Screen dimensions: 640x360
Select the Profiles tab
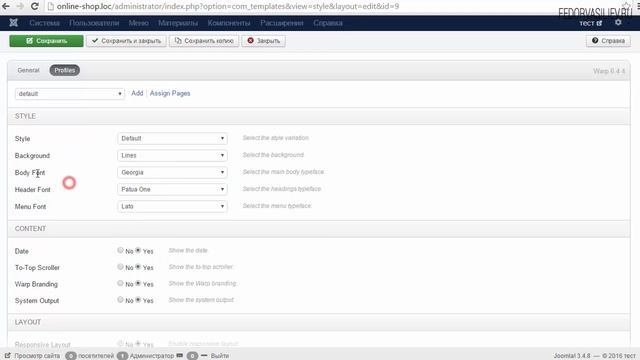[64, 70]
